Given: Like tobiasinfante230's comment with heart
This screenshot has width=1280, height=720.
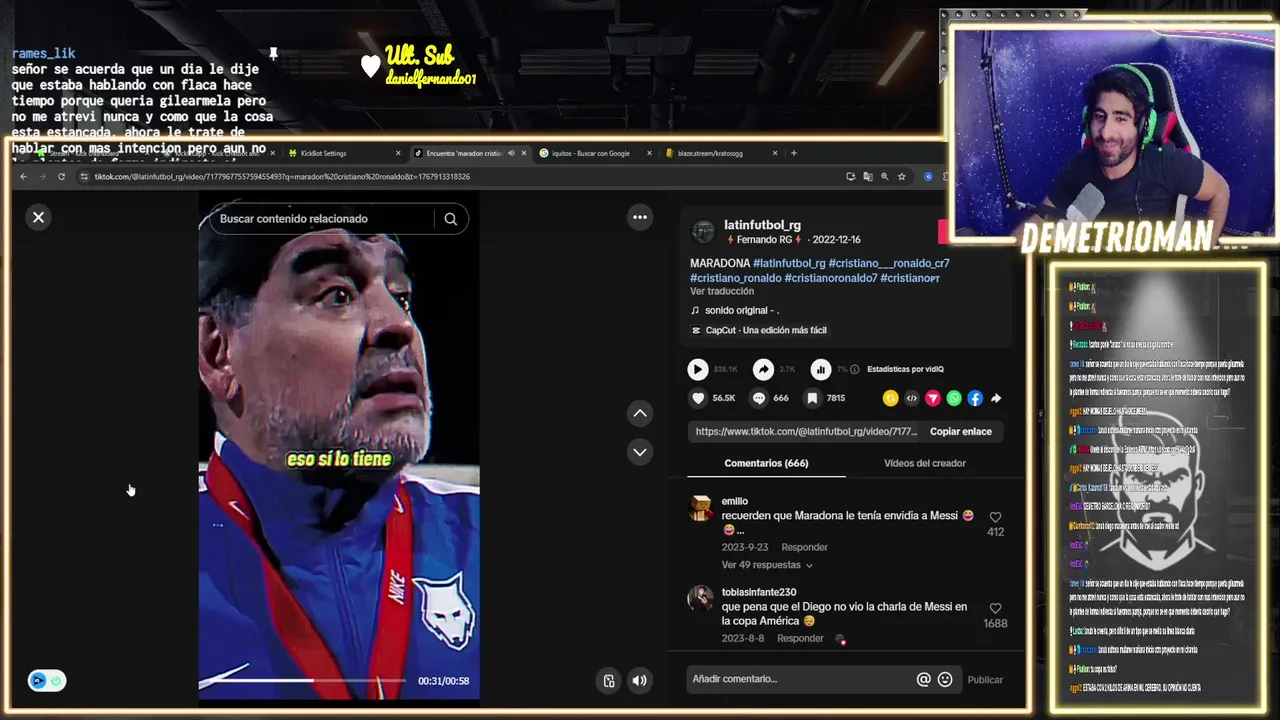Looking at the screenshot, I should pos(995,608).
